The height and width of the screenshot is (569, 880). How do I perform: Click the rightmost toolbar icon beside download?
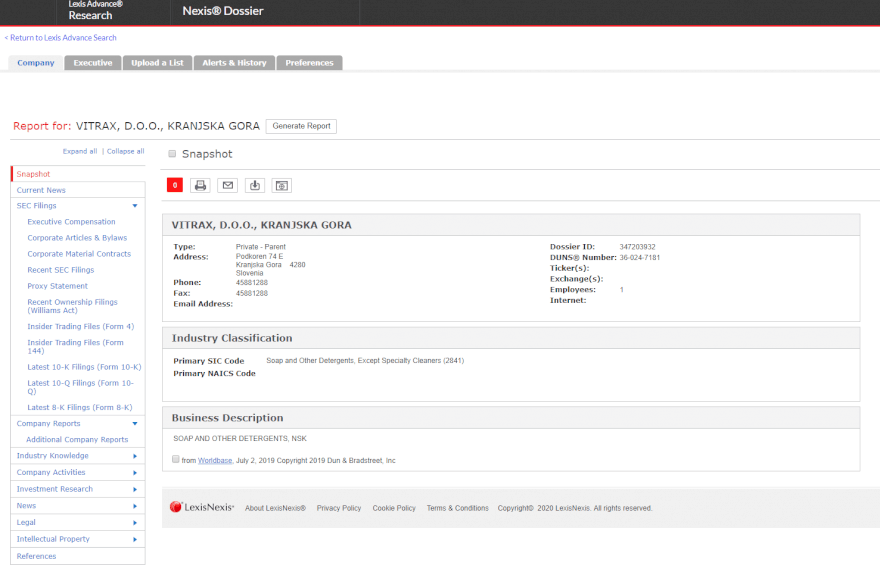[x=282, y=185]
